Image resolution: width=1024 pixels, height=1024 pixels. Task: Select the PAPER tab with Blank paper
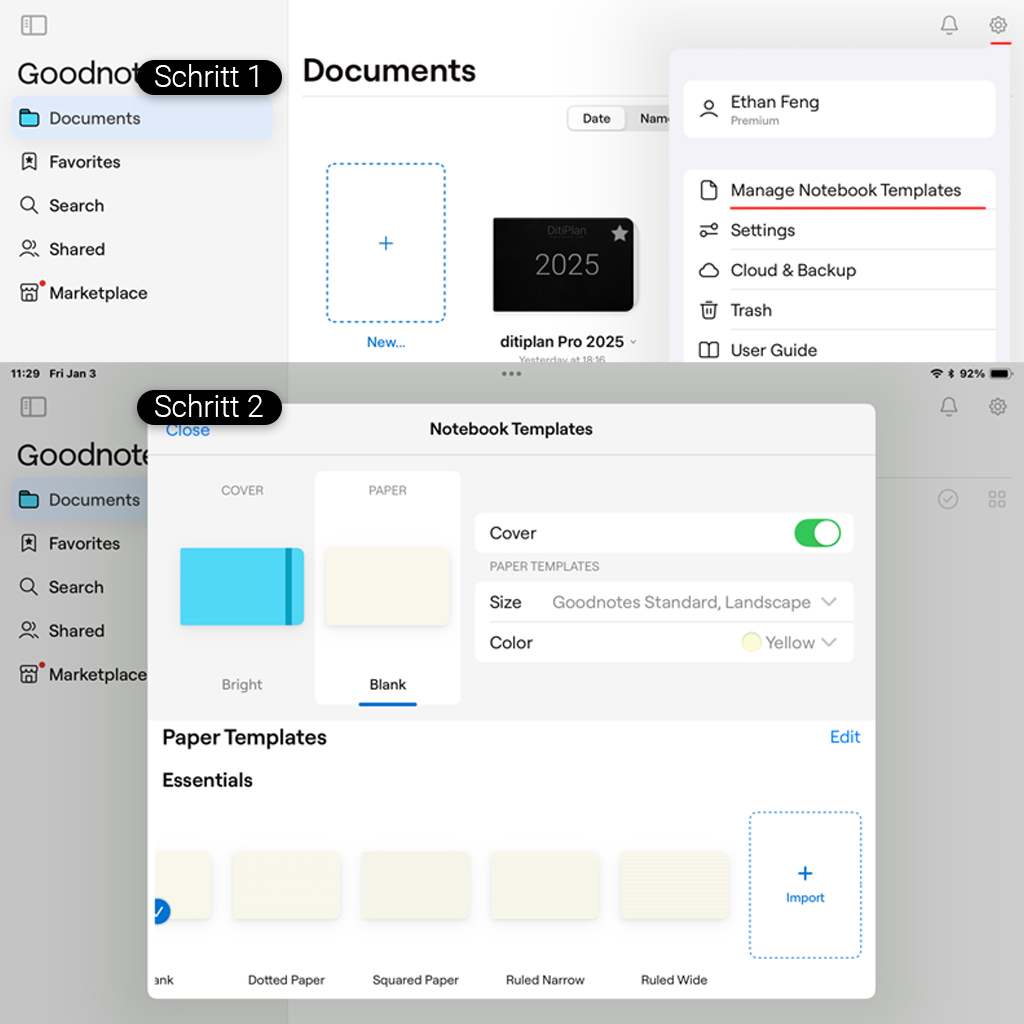pyautogui.click(x=387, y=588)
